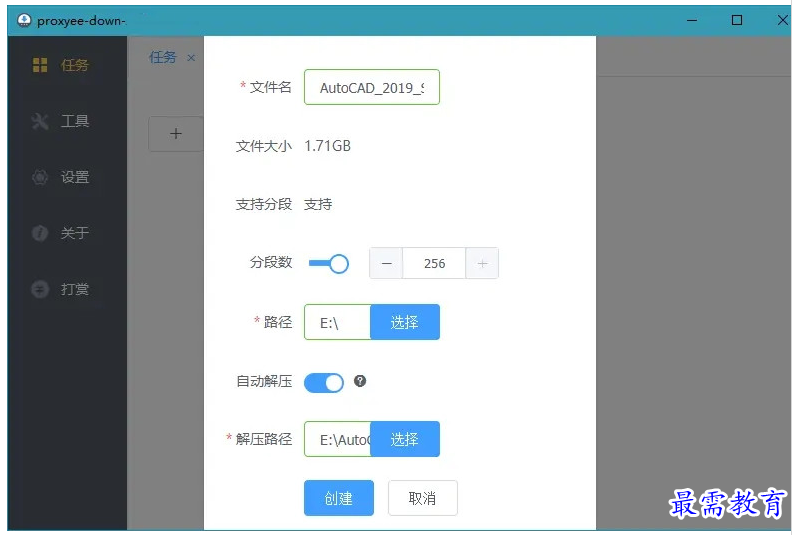The image size is (793, 535).
Task: Click 选择 next to 解压路径
Action: click(x=405, y=439)
